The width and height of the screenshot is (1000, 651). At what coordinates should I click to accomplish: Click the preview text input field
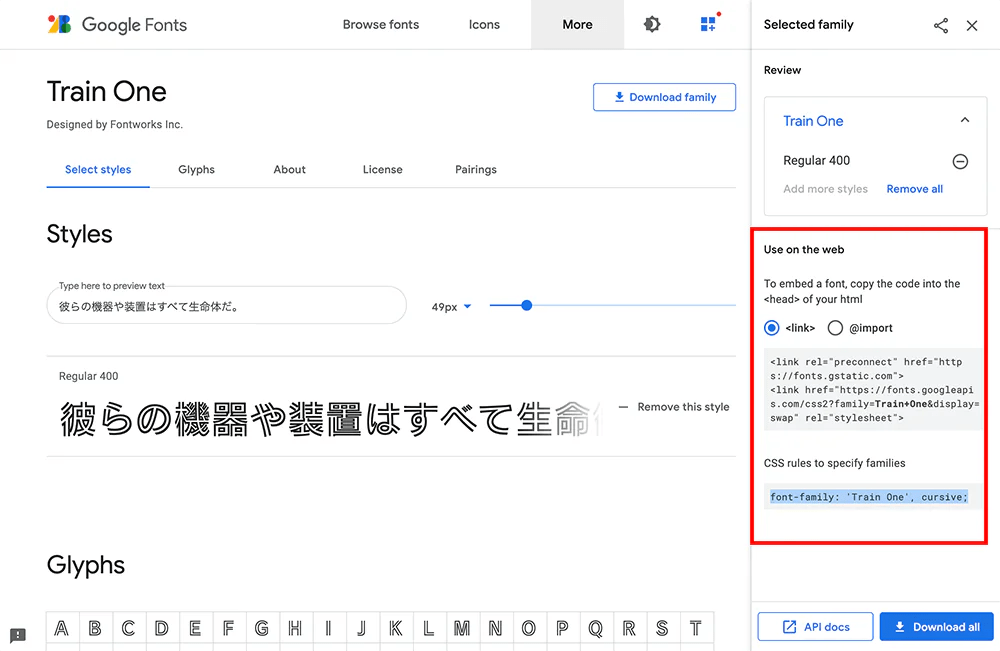(x=226, y=306)
